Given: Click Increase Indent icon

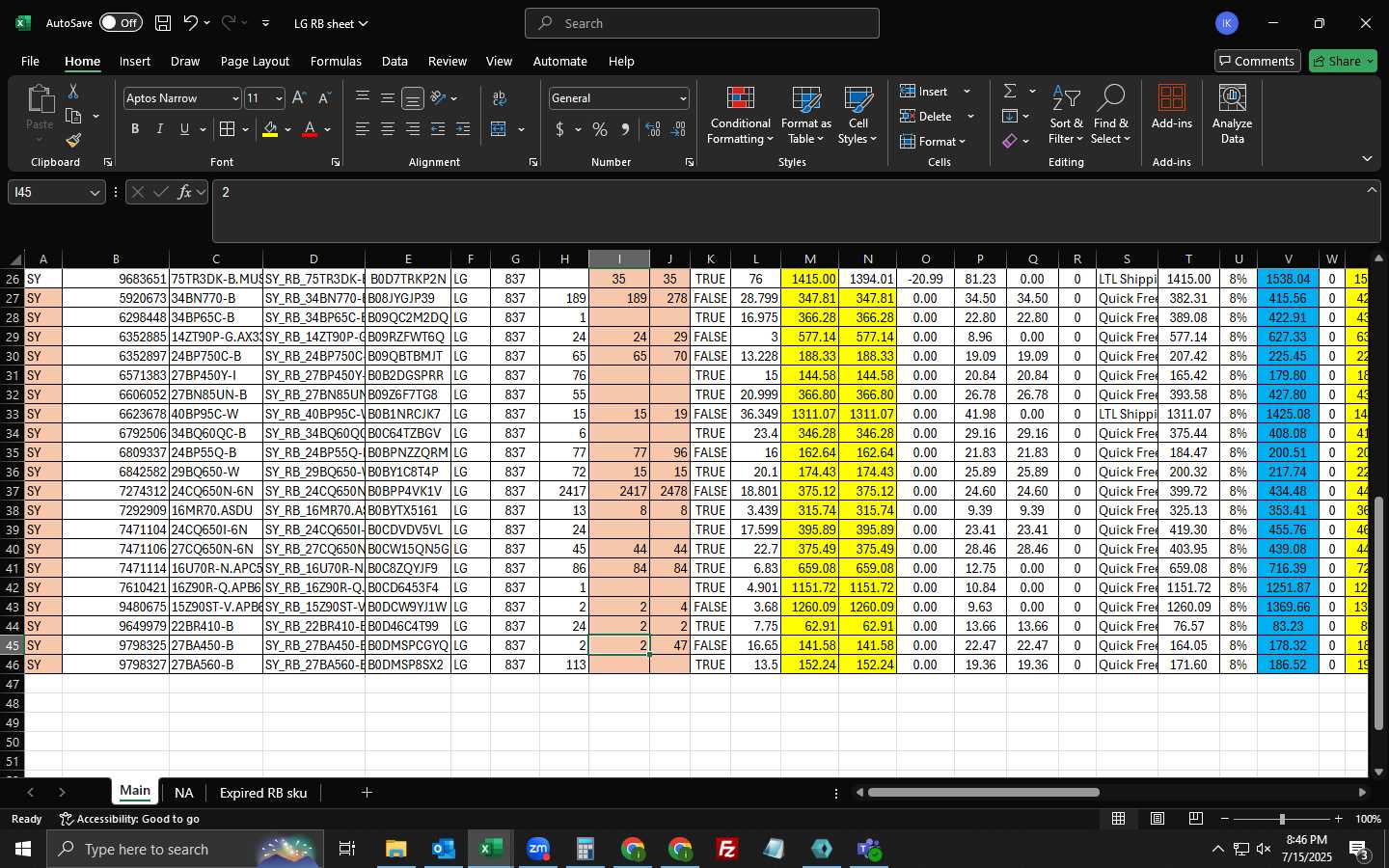Looking at the screenshot, I should (x=463, y=129).
